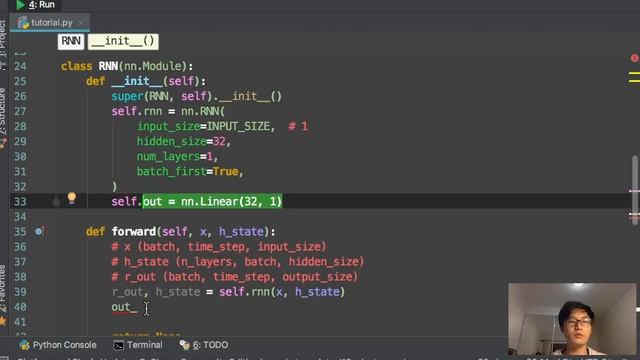Image resolution: width=640 pixels, height=360 pixels.
Task: Click the Terminal icon
Action: (x=118, y=345)
